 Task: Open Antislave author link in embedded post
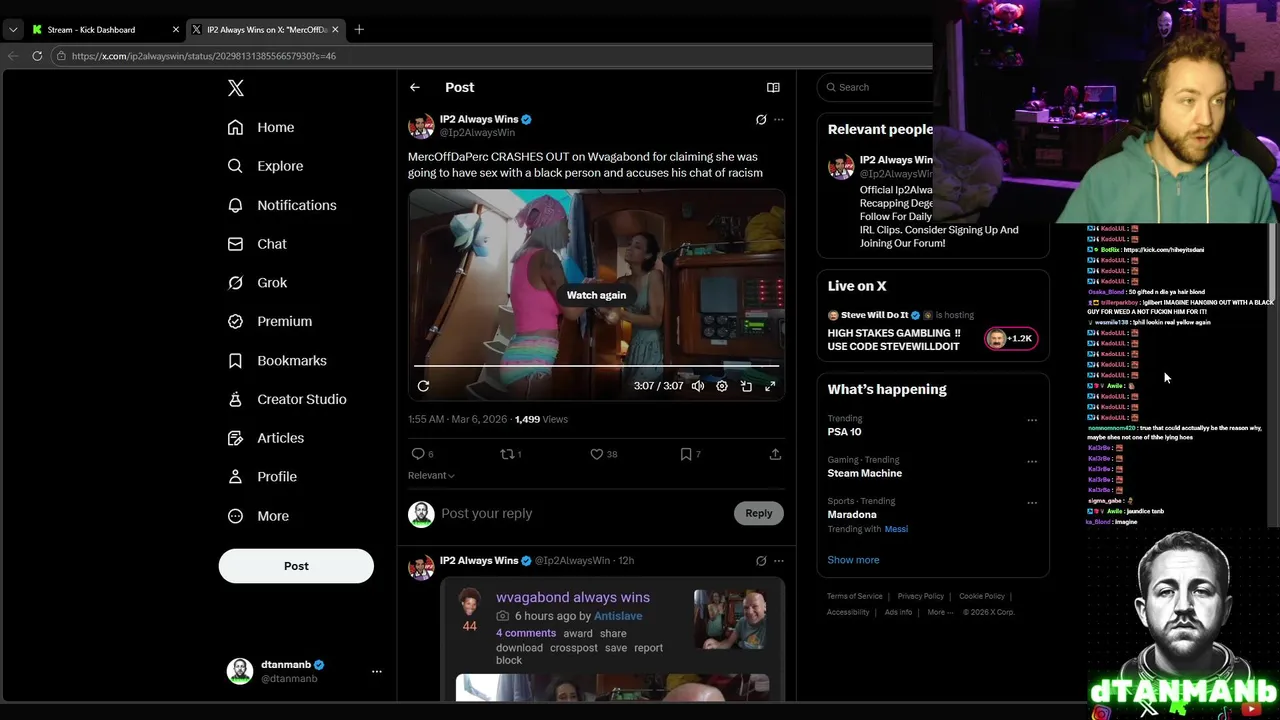(x=617, y=616)
